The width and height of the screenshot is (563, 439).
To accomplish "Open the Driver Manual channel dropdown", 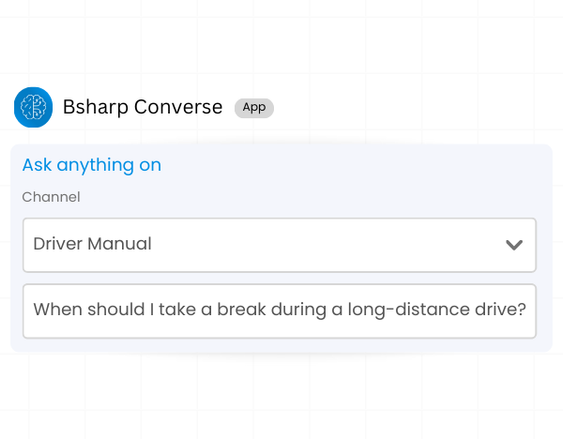I will (279, 245).
